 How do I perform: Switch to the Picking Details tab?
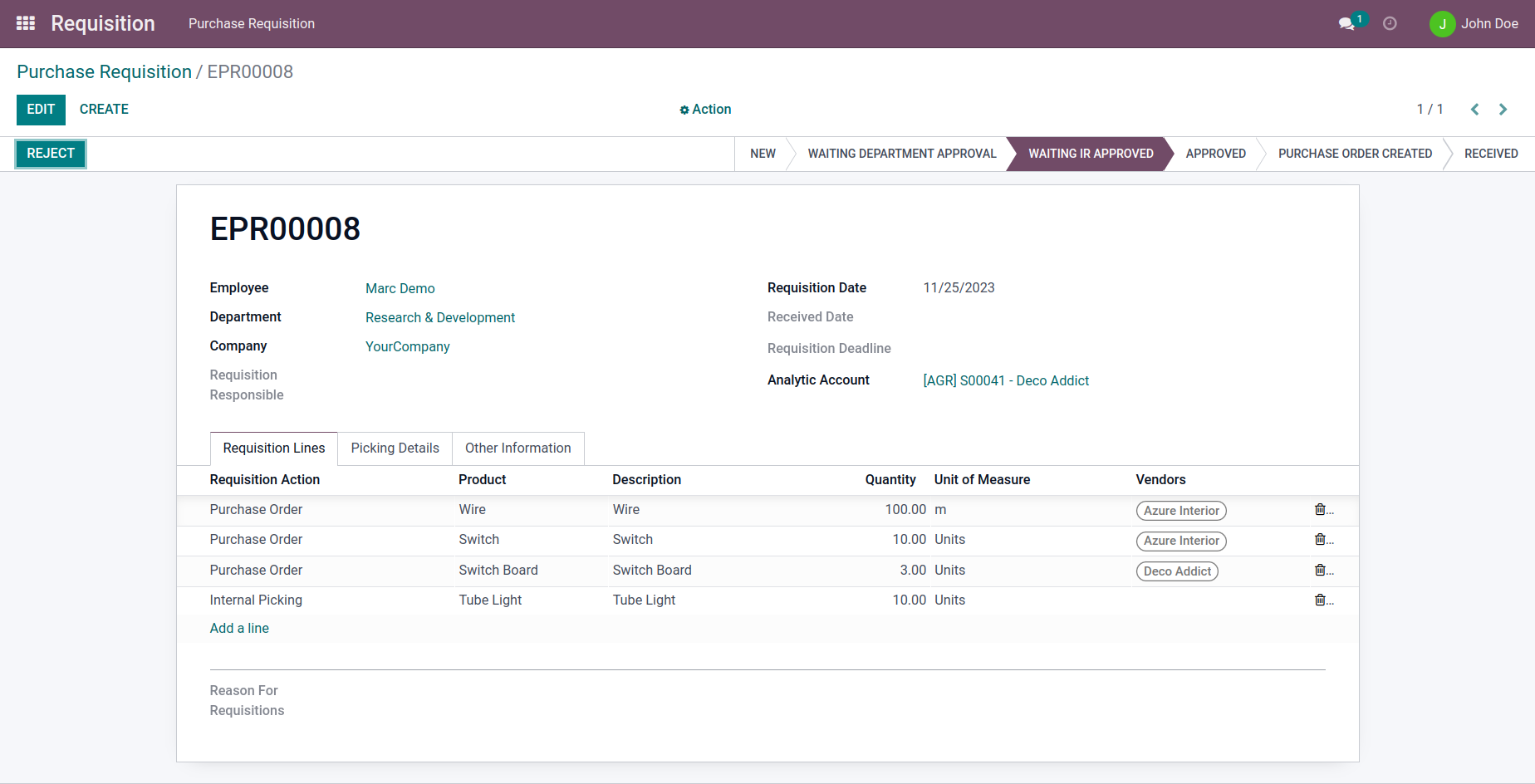click(395, 448)
